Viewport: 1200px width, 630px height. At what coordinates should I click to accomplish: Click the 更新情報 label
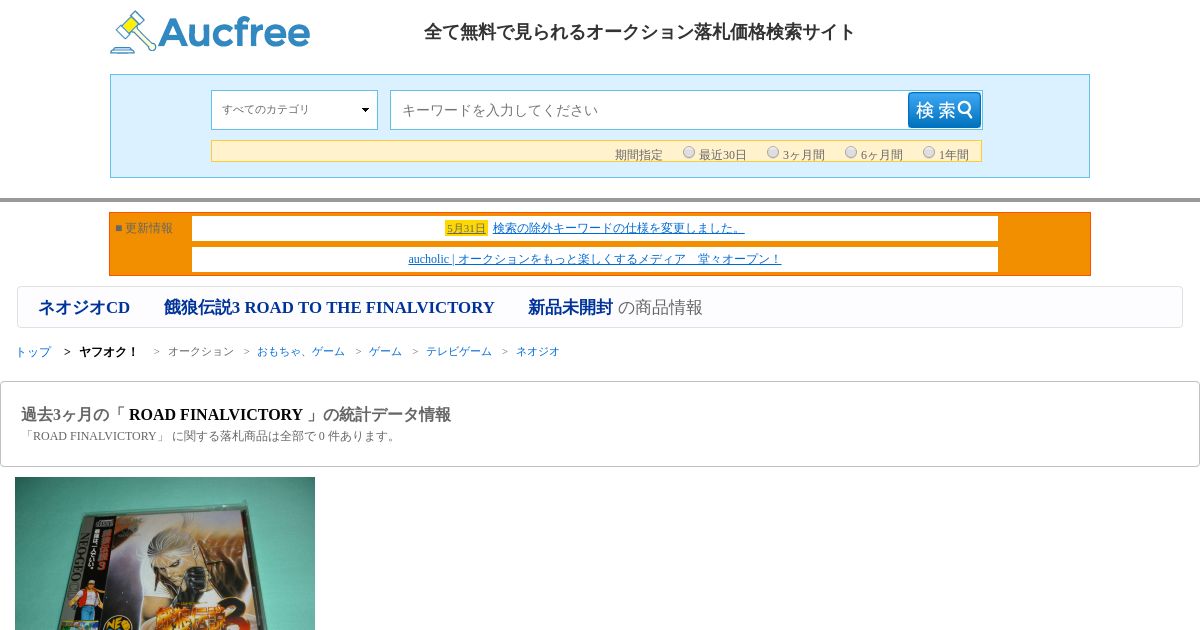coord(144,228)
